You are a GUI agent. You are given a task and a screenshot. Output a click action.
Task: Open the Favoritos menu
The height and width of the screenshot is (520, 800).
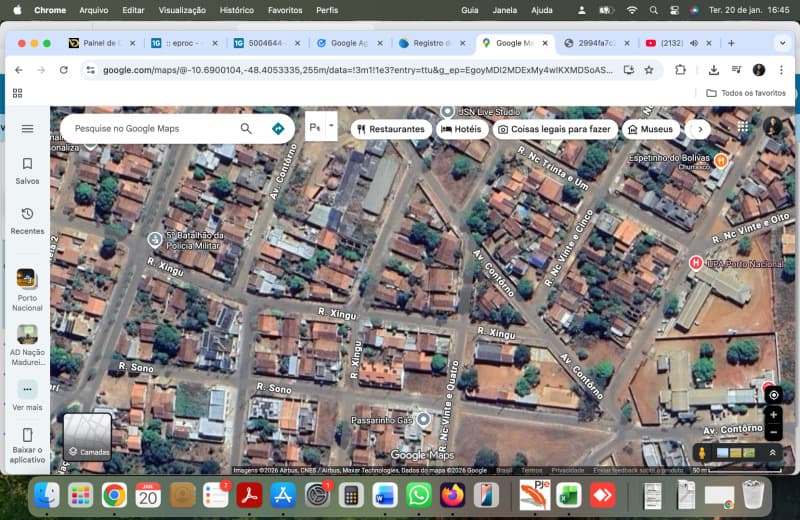tap(285, 10)
